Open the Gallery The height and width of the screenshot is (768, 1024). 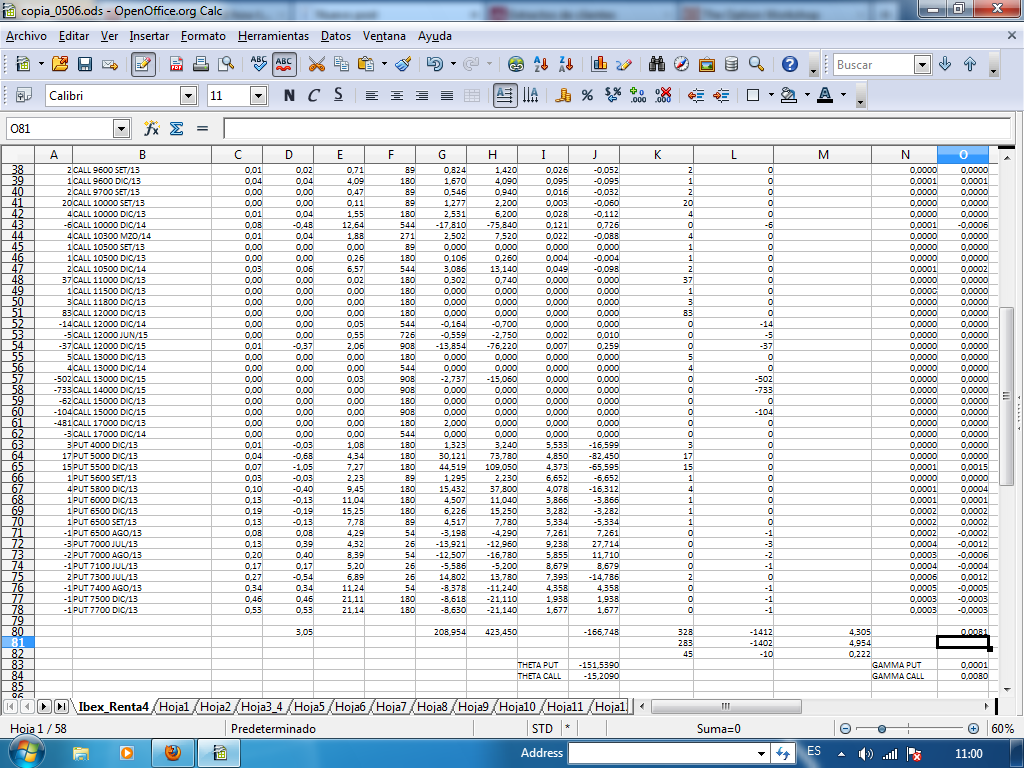click(707, 64)
